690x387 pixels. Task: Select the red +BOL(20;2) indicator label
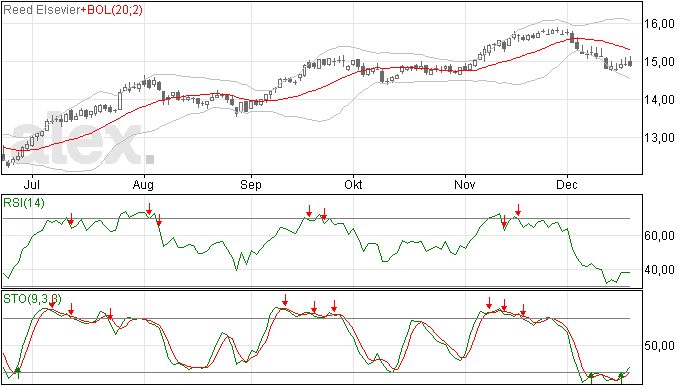coord(112,10)
